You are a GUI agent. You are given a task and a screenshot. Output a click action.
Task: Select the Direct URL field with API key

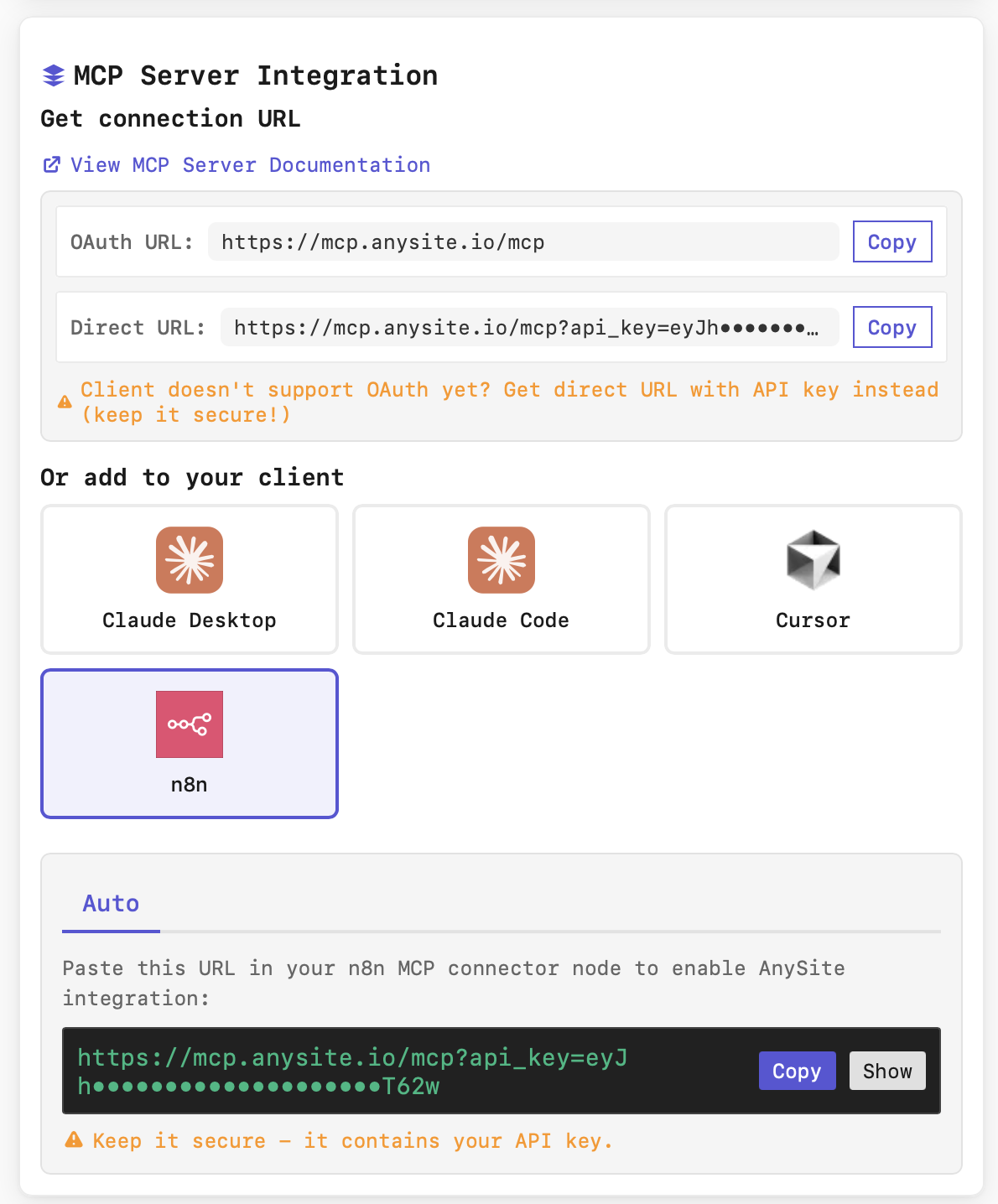point(529,327)
